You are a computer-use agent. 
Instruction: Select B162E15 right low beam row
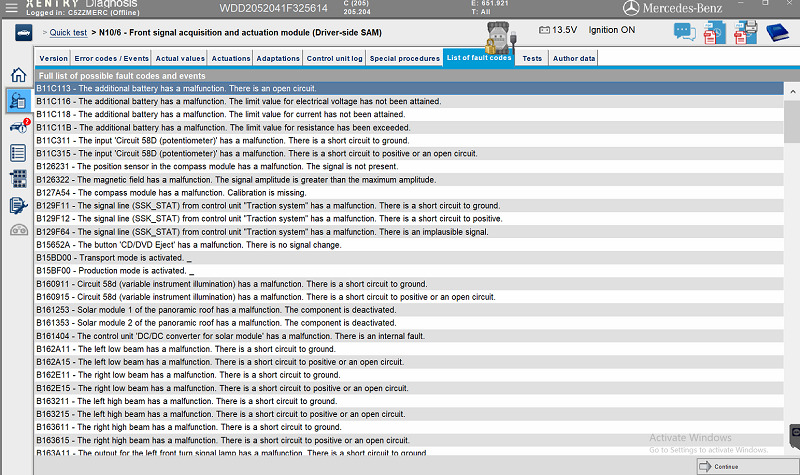pyautogui.click(x=409, y=388)
